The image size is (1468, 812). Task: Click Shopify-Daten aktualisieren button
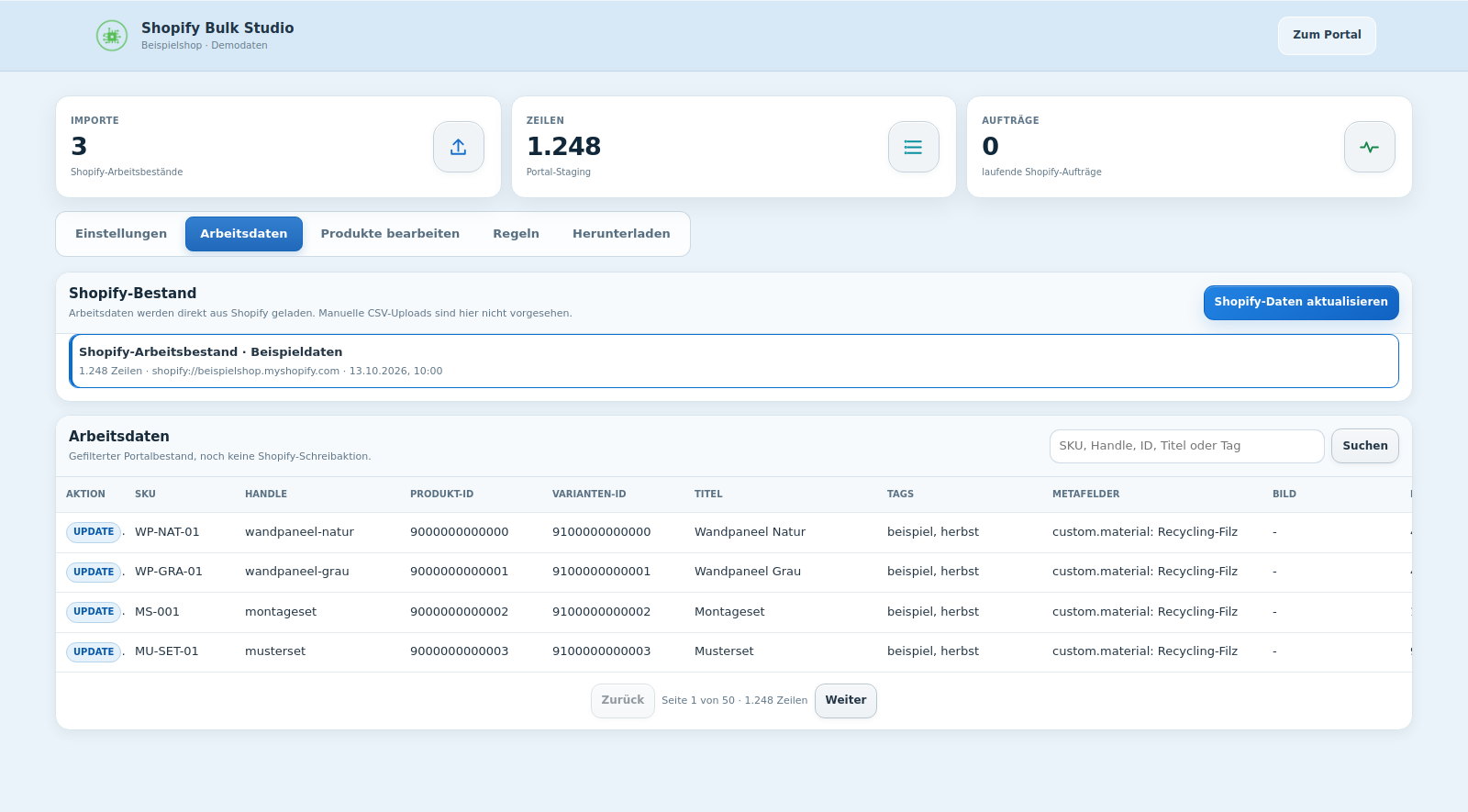click(1301, 302)
